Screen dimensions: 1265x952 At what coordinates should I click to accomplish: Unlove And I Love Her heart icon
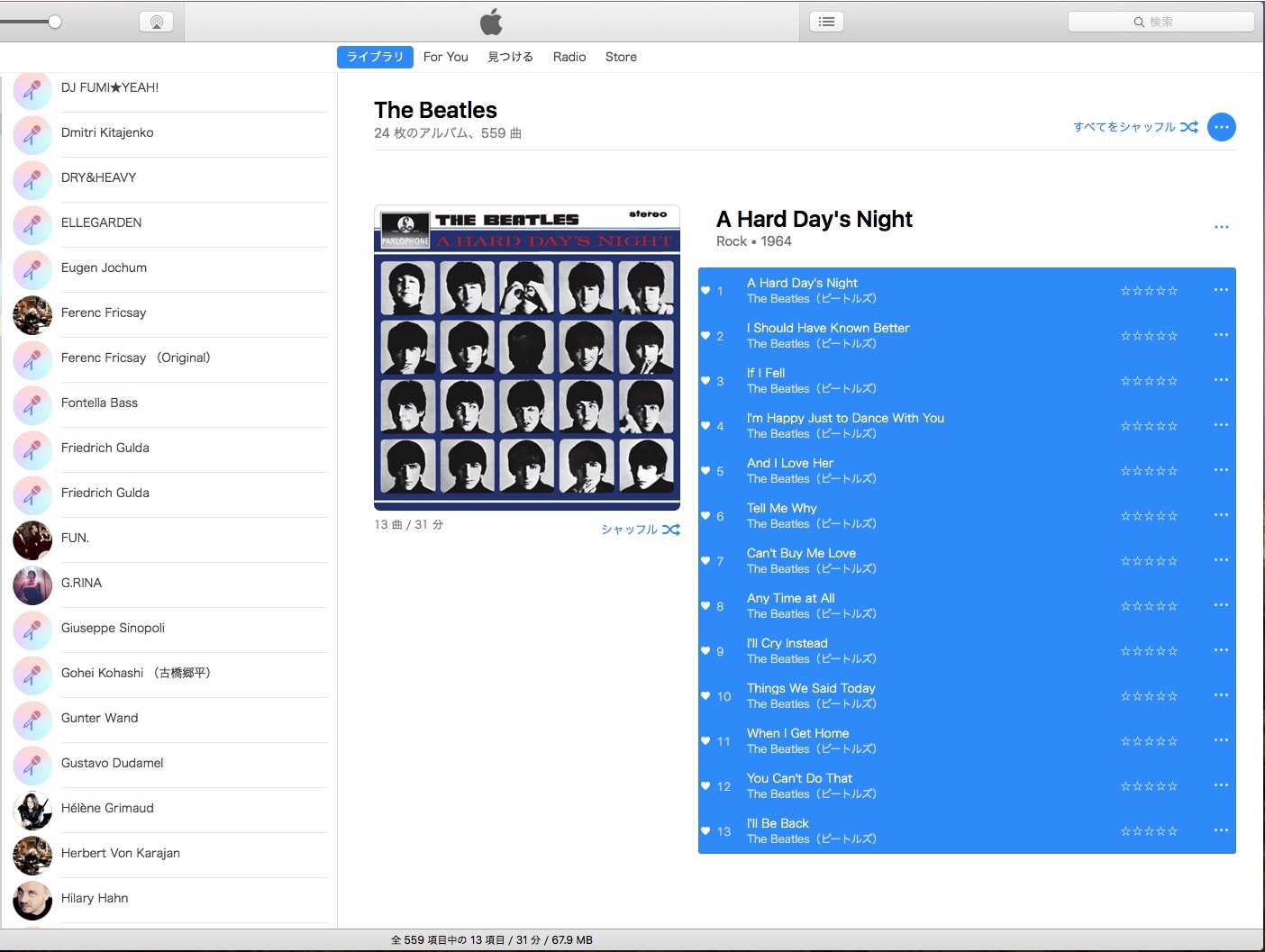tap(705, 470)
